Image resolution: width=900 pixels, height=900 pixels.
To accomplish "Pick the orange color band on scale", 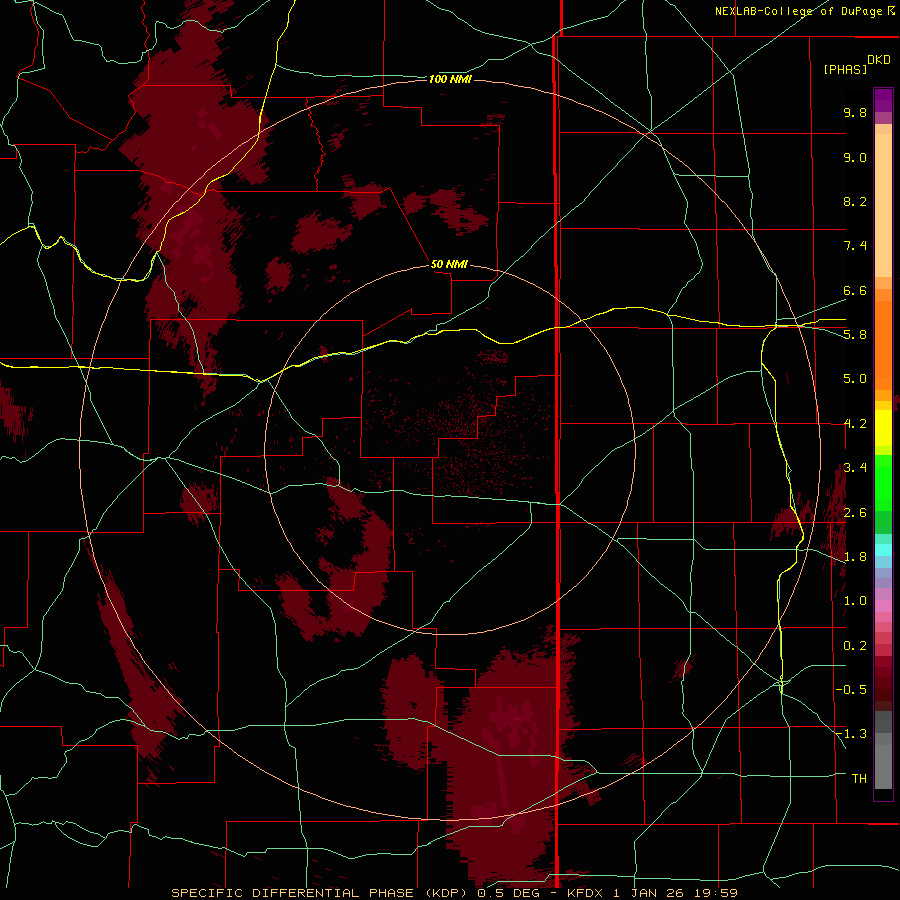I will point(883,346).
